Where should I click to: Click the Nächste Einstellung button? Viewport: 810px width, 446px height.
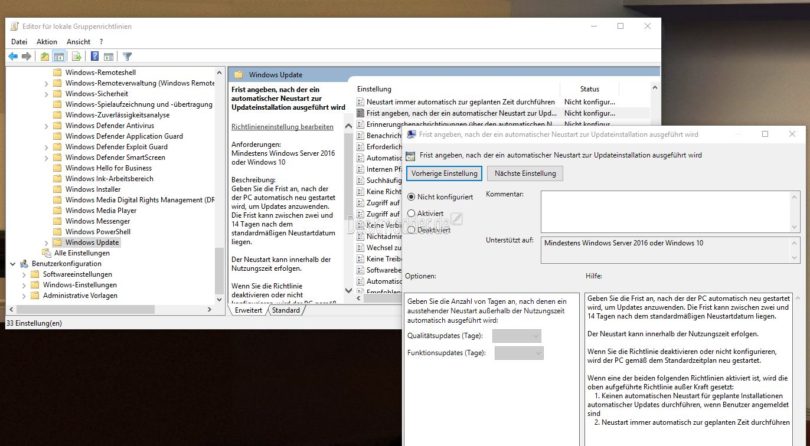(523, 173)
